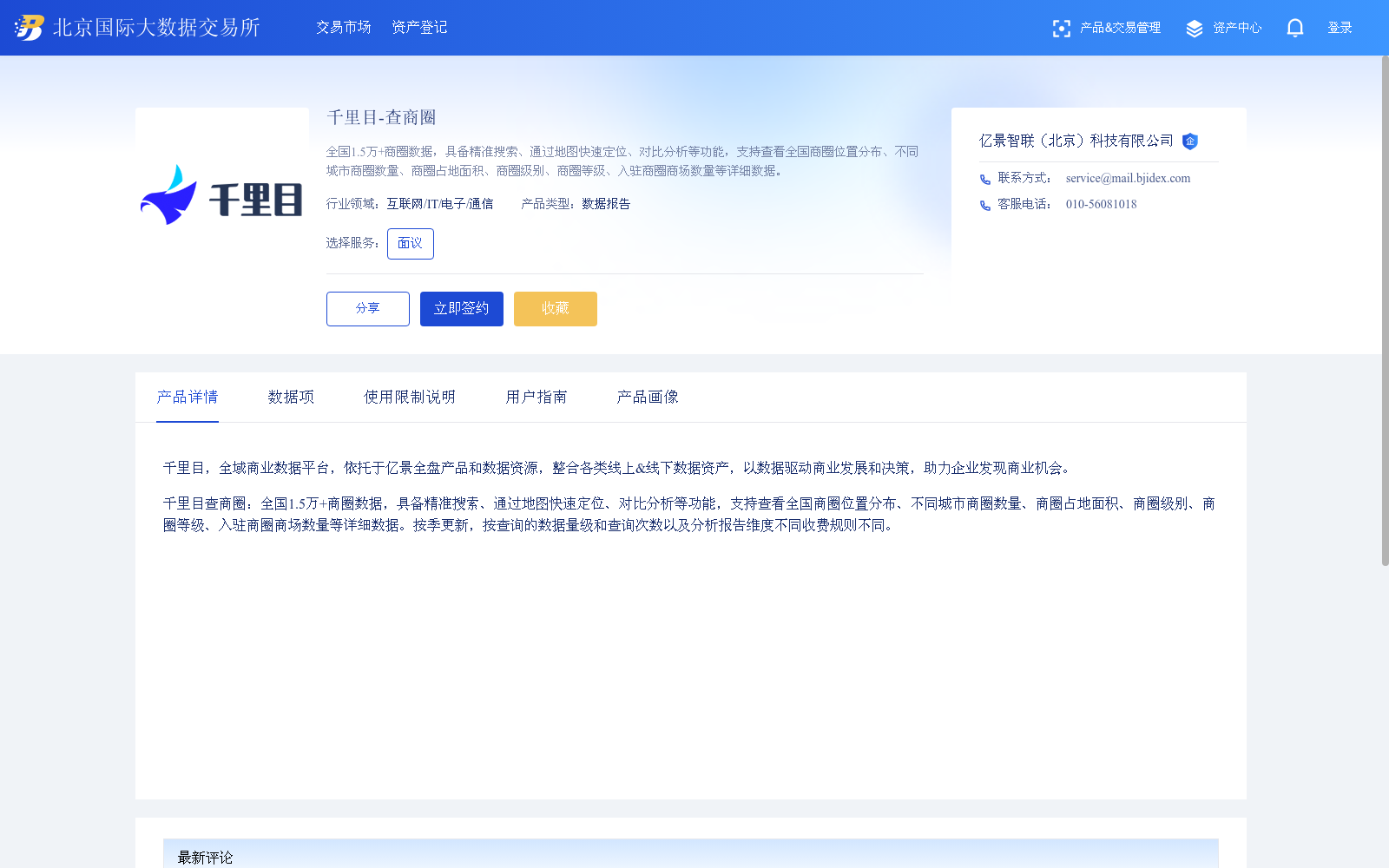The image size is (1389, 868).
Task: Click the yellow 收藏 button
Action: (x=555, y=308)
